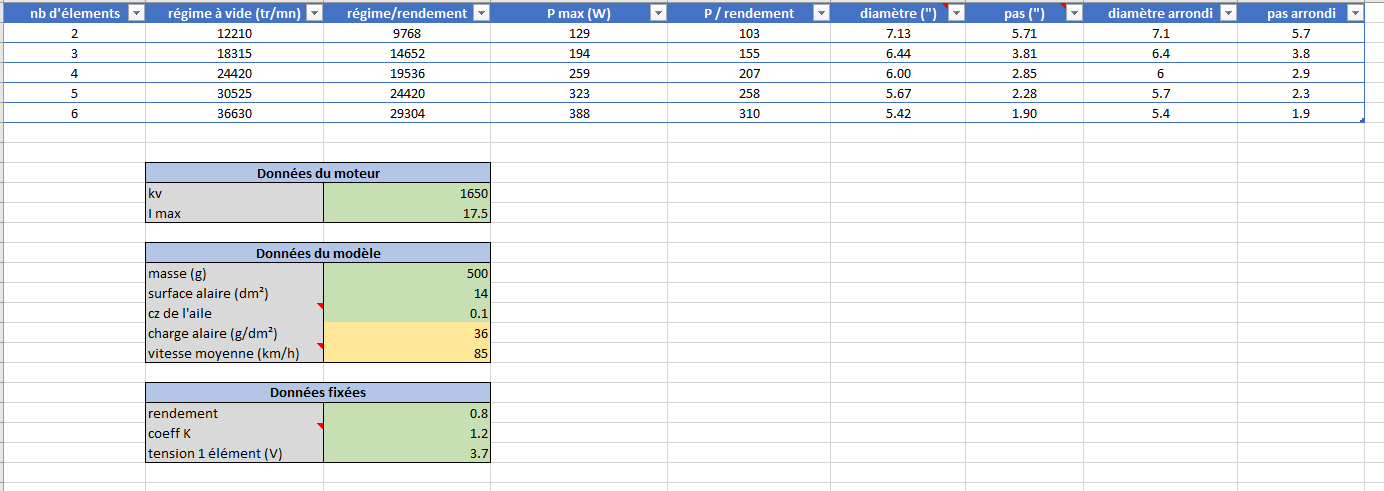The width and height of the screenshot is (1384, 491).
Task: Open filter dropdown for régime à vide column
Action: click(313, 13)
